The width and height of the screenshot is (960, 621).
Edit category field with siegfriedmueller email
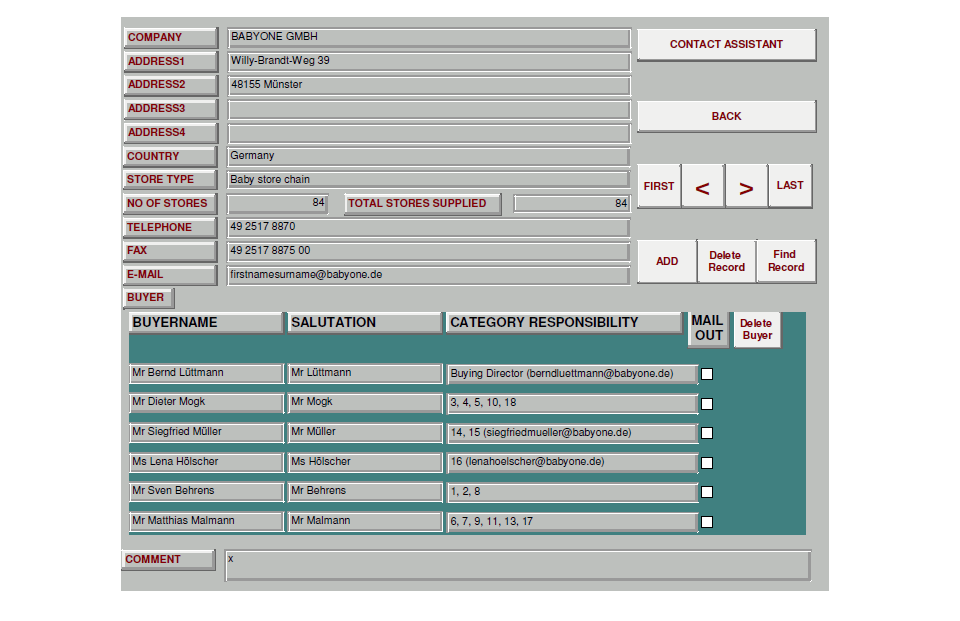(572, 434)
